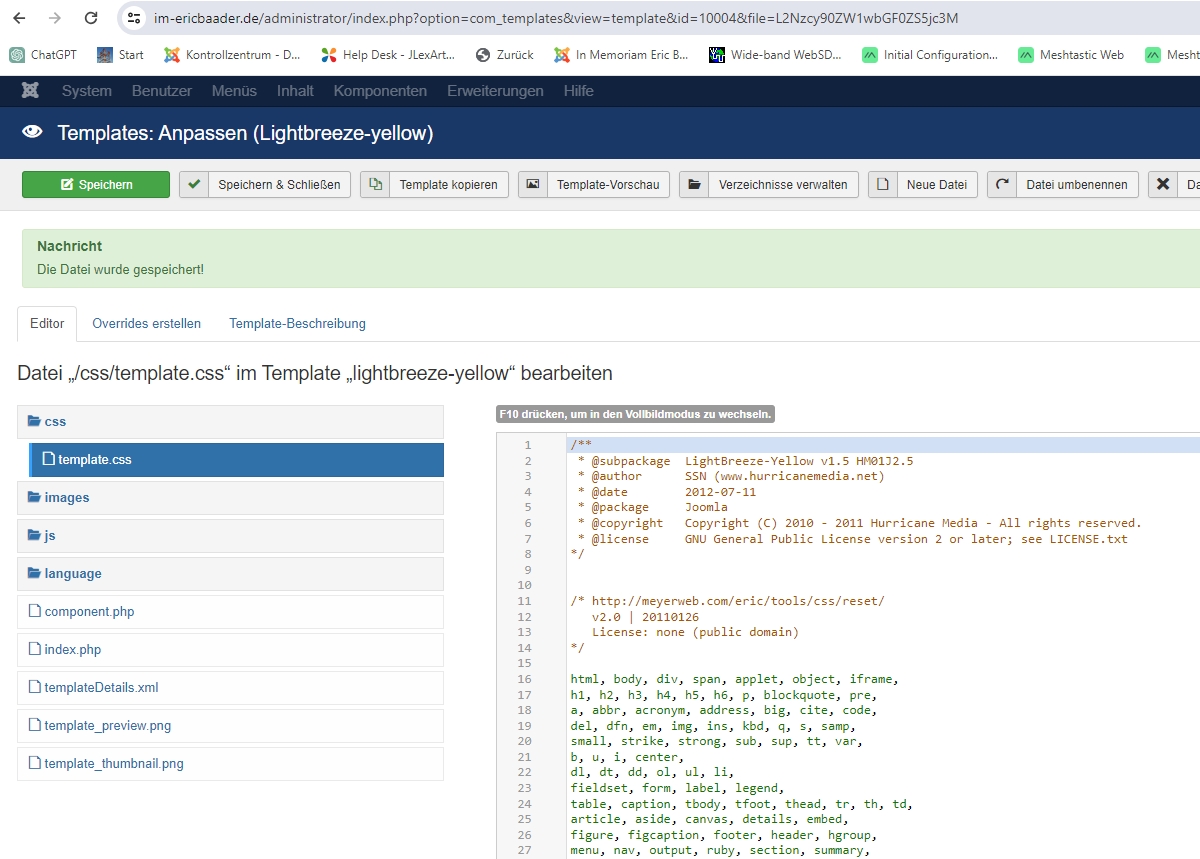Click the Template kopieren copy icon
The image size is (1200, 859).
click(375, 184)
